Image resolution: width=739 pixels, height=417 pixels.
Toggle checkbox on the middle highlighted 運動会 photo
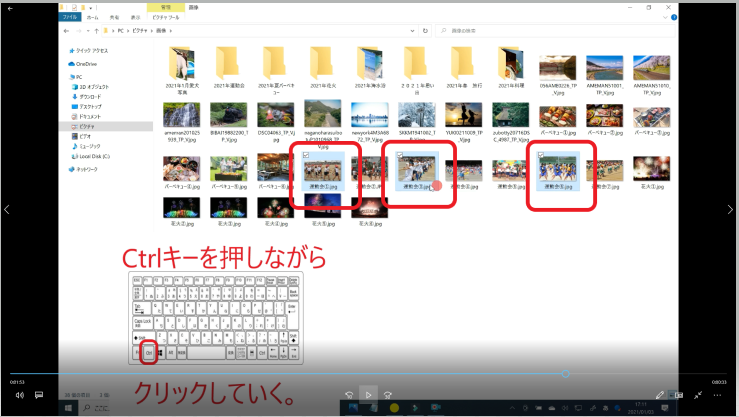402,156
